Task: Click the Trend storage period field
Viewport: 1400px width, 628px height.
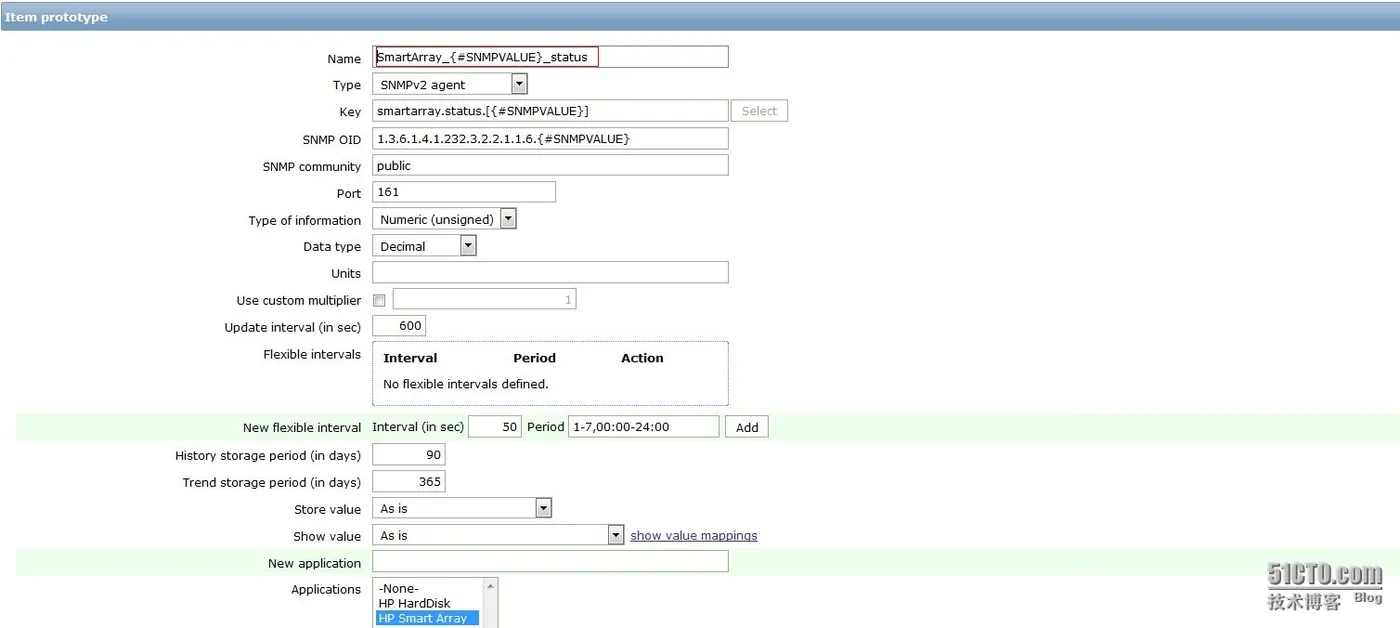Action: (408, 482)
